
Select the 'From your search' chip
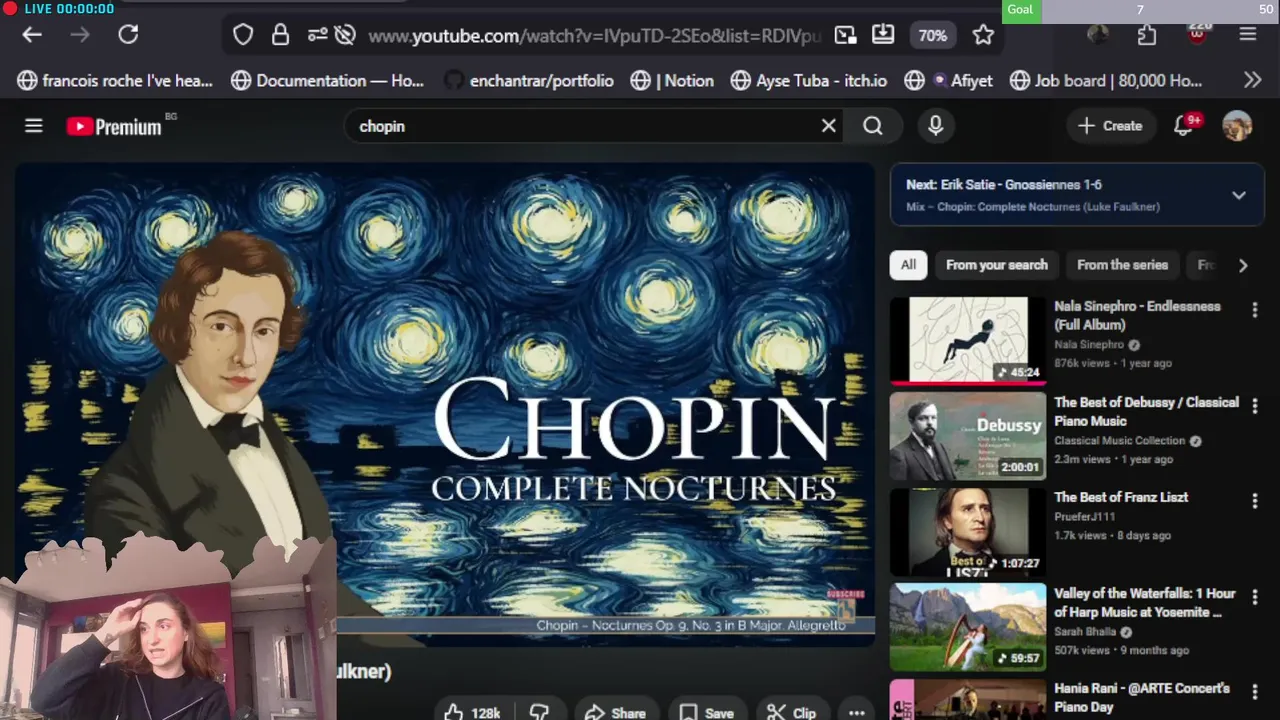[997, 265]
